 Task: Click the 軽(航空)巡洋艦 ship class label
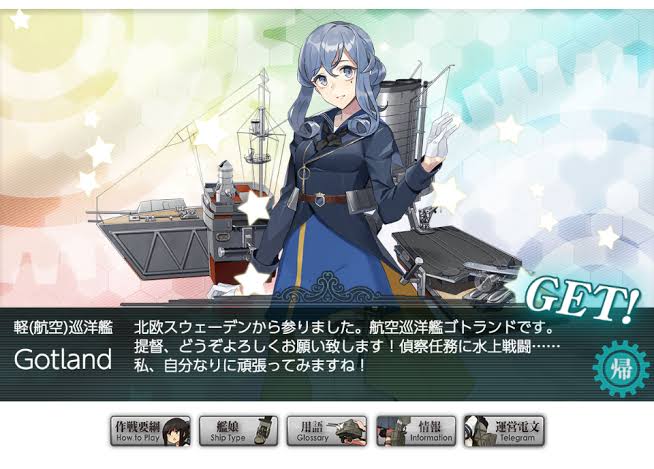coord(63,328)
